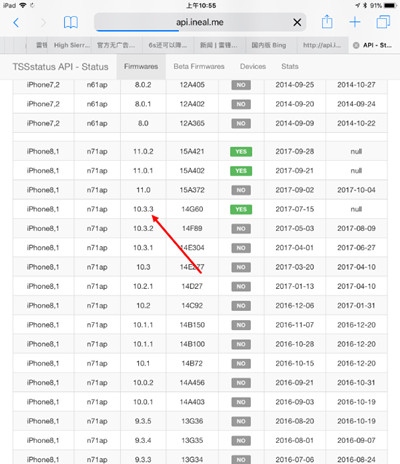Show all tabs overview icon

tap(383, 22)
